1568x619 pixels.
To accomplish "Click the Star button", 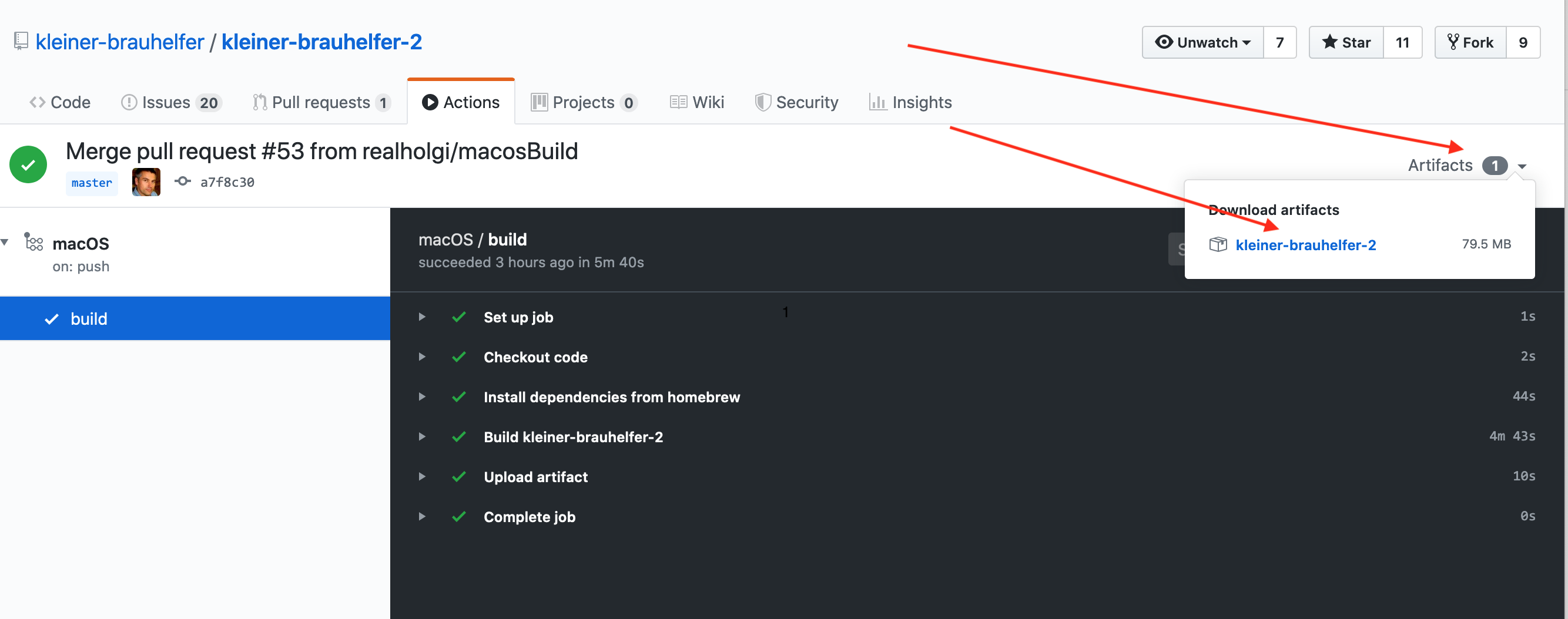I will [x=1346, y=42].
